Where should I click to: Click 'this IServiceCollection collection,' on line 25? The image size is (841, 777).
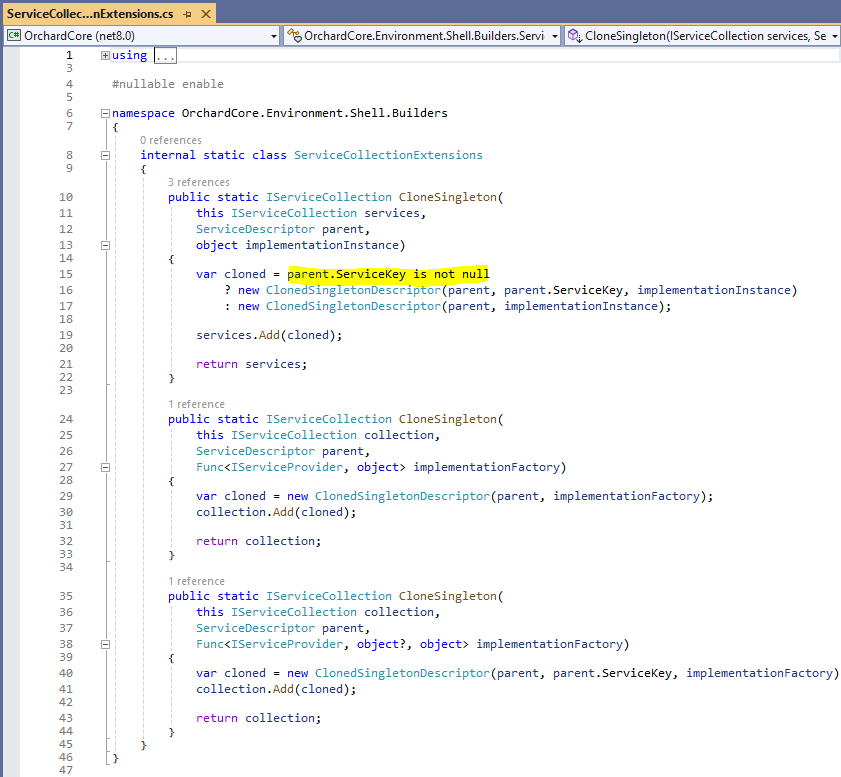click(x=318, y=435)
